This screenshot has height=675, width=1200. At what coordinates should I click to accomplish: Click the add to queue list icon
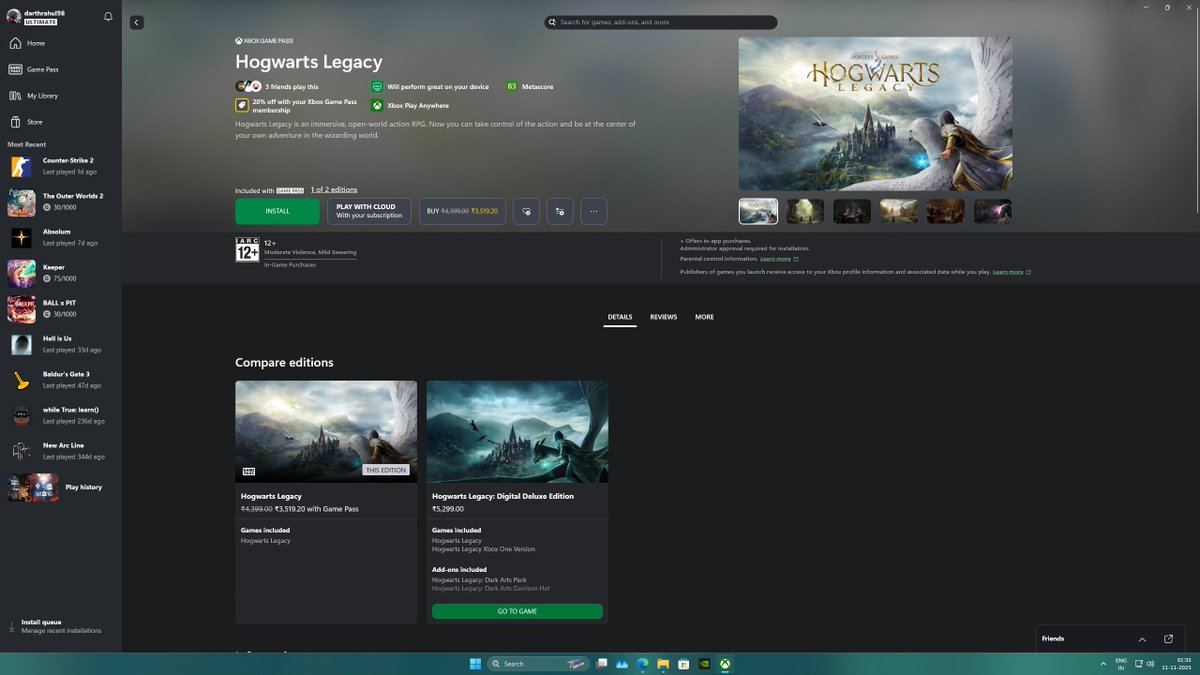pyautogui.click(x=560, y=211)
